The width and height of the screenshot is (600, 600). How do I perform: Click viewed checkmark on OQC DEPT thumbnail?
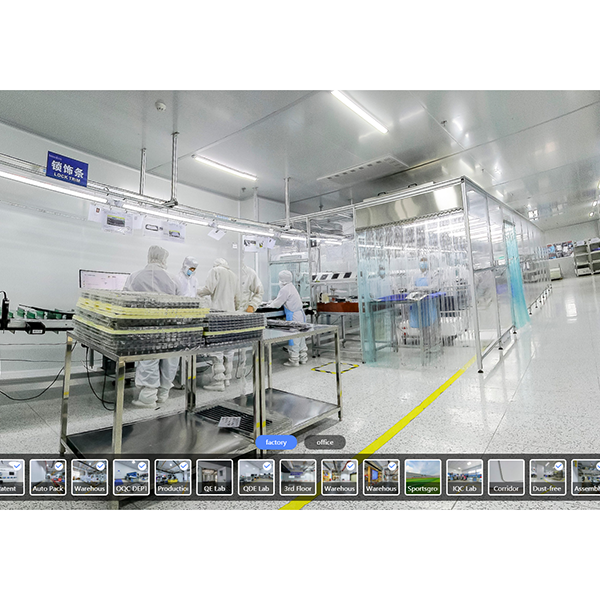click(x=142, y=466)
